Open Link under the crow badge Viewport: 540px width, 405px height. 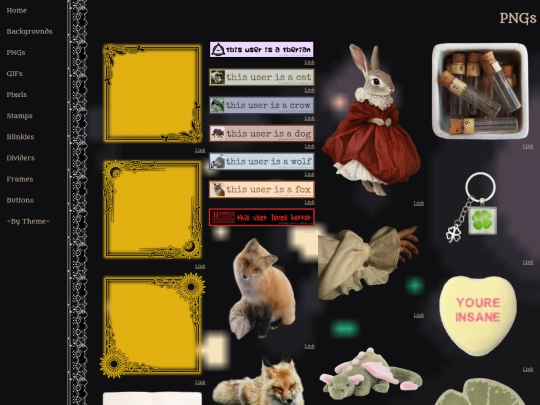(309, 118)
